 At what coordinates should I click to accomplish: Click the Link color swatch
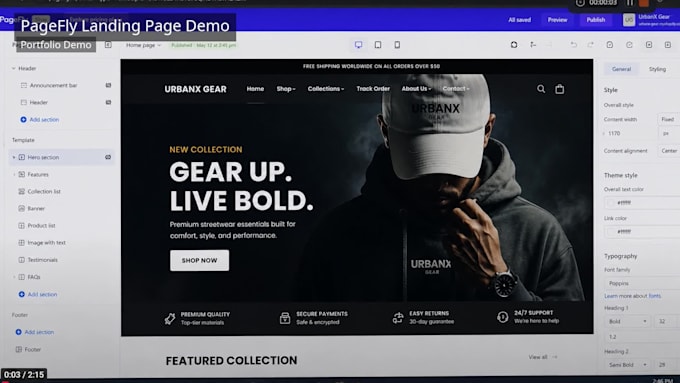(611, 232)
